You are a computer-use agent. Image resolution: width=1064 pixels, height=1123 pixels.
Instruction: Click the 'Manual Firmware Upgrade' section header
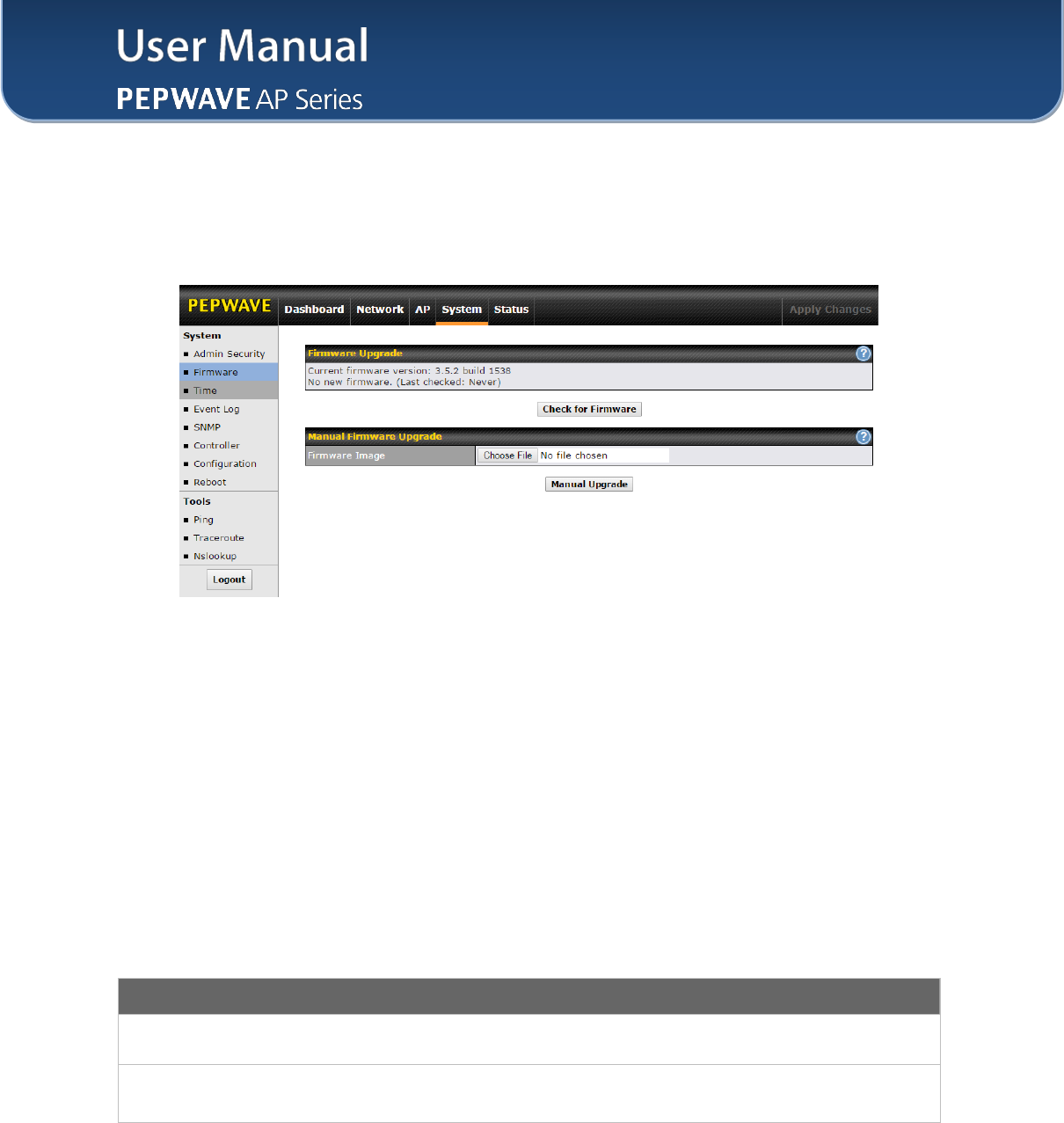pyautogui.click(x=375, y=437)
